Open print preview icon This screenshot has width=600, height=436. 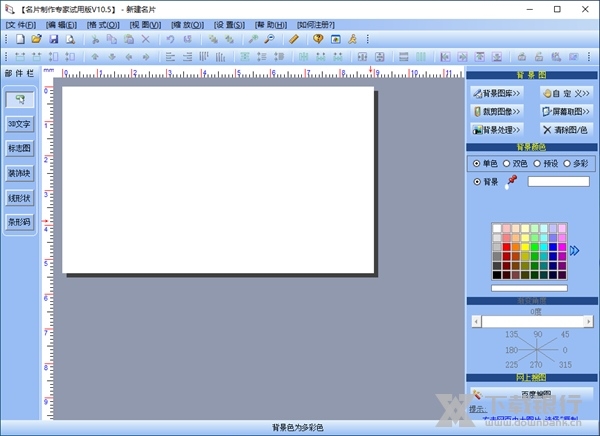pyautogui.click(x=70, y=39)
